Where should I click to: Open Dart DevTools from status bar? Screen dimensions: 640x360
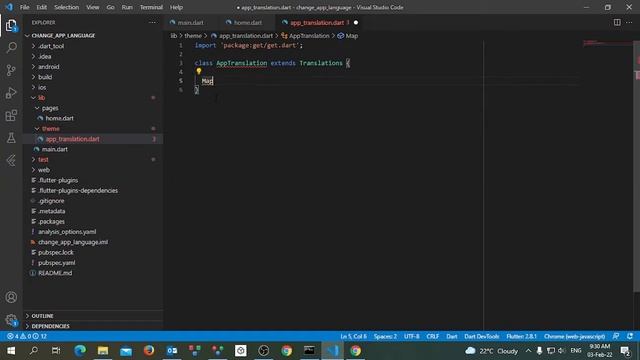[x=482, y=336]
